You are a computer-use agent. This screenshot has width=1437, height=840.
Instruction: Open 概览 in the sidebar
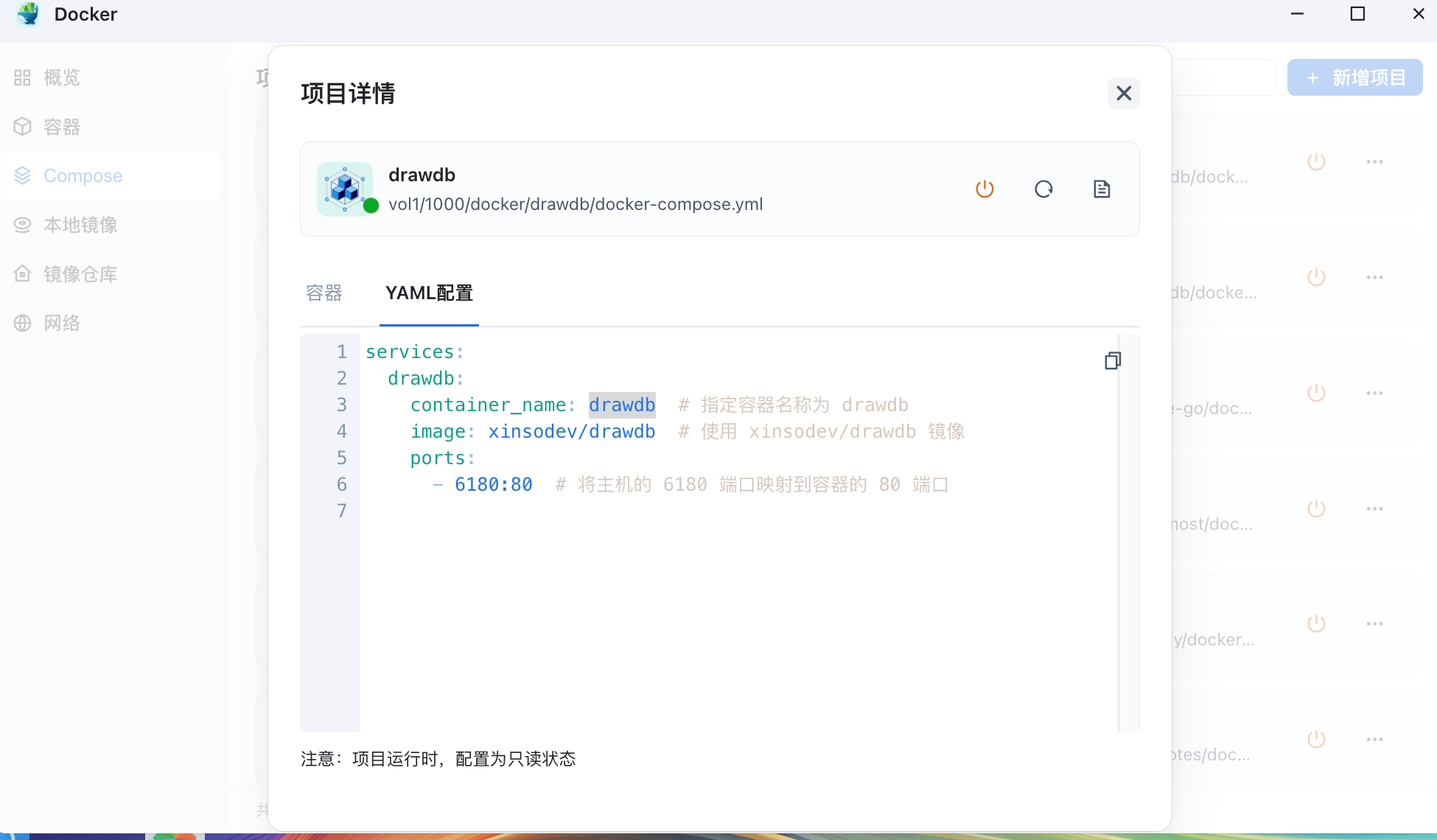pos(61,77)
